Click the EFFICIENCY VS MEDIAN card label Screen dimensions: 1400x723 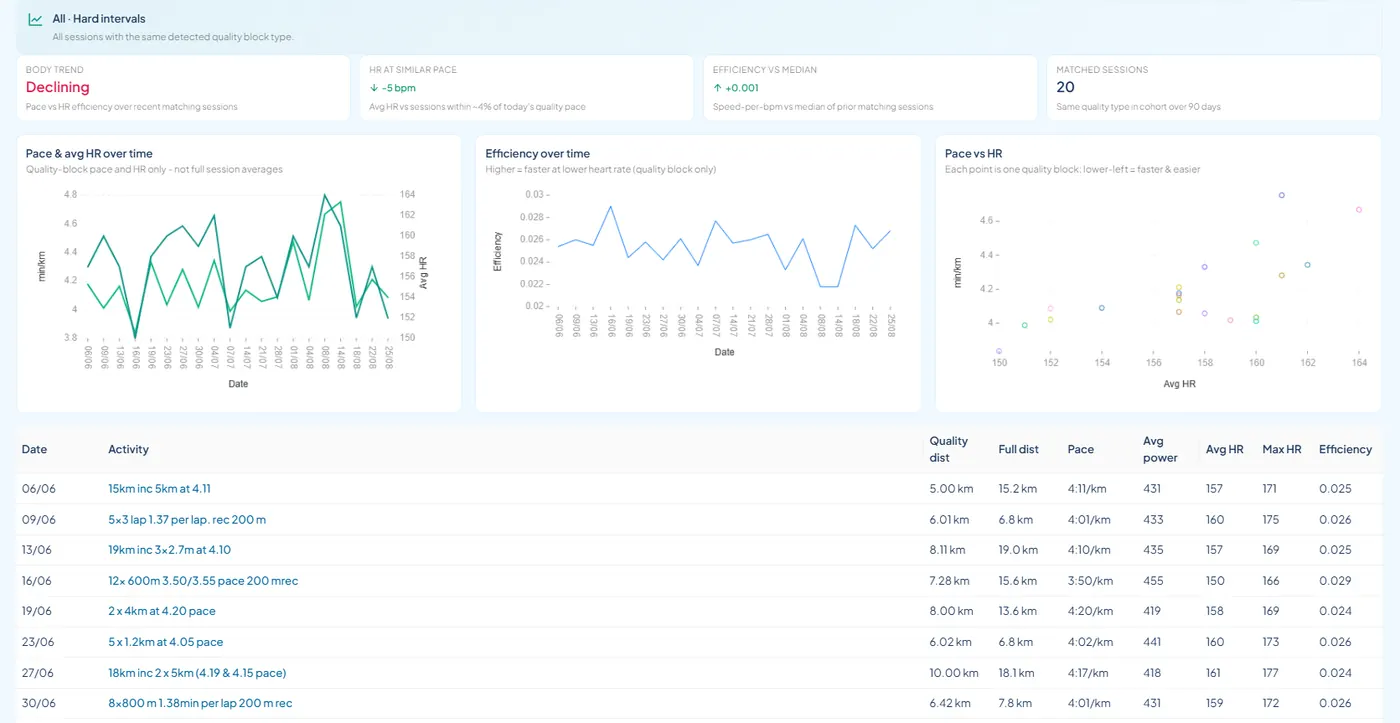[x=765, y=70]
